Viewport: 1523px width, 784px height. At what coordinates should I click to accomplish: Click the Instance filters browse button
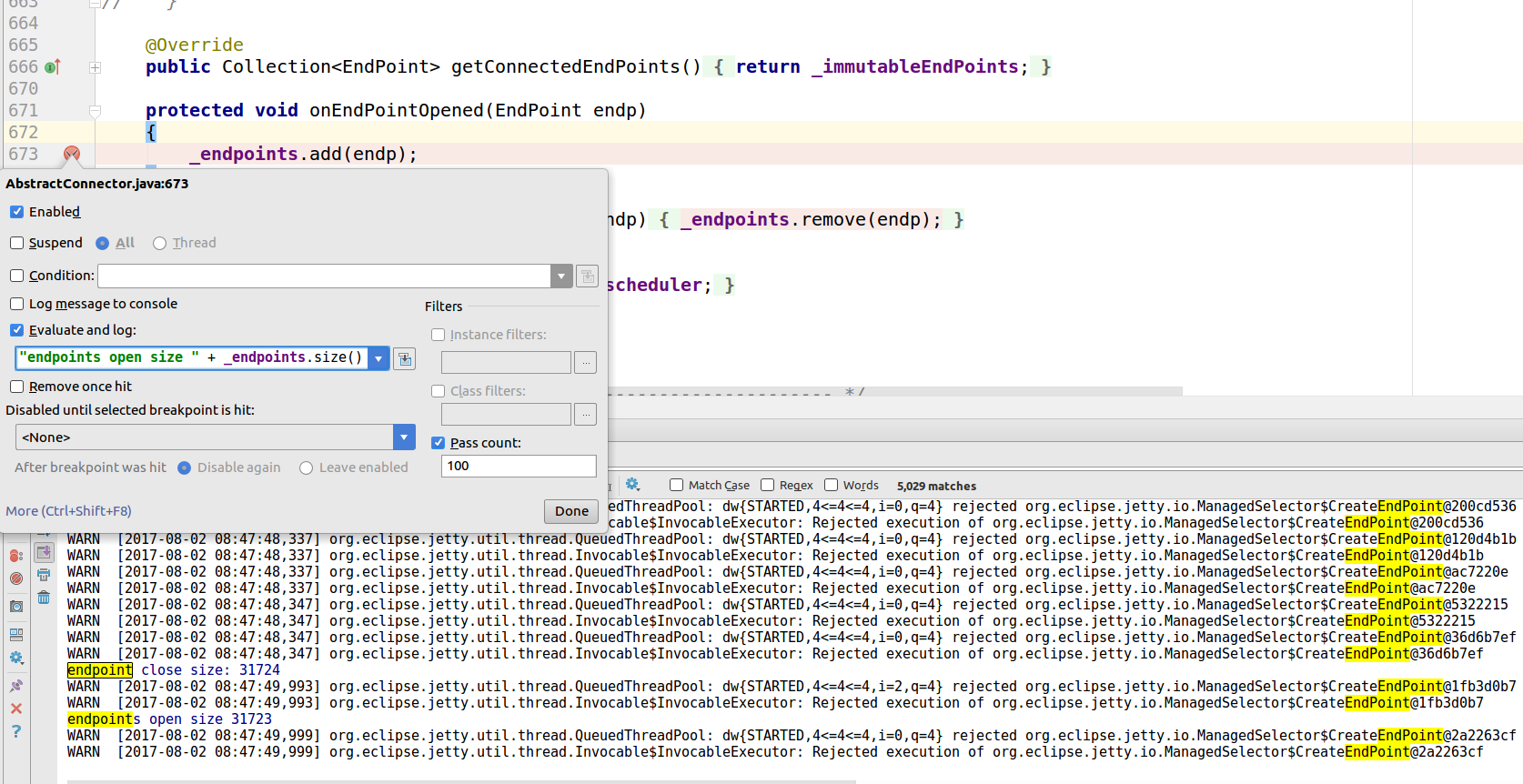pyautogui.click(x=586, y=363)
